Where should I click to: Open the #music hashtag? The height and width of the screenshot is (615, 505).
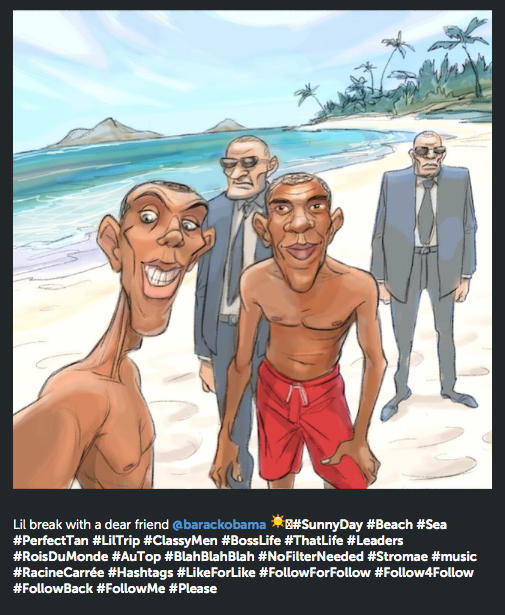(454, 557)
